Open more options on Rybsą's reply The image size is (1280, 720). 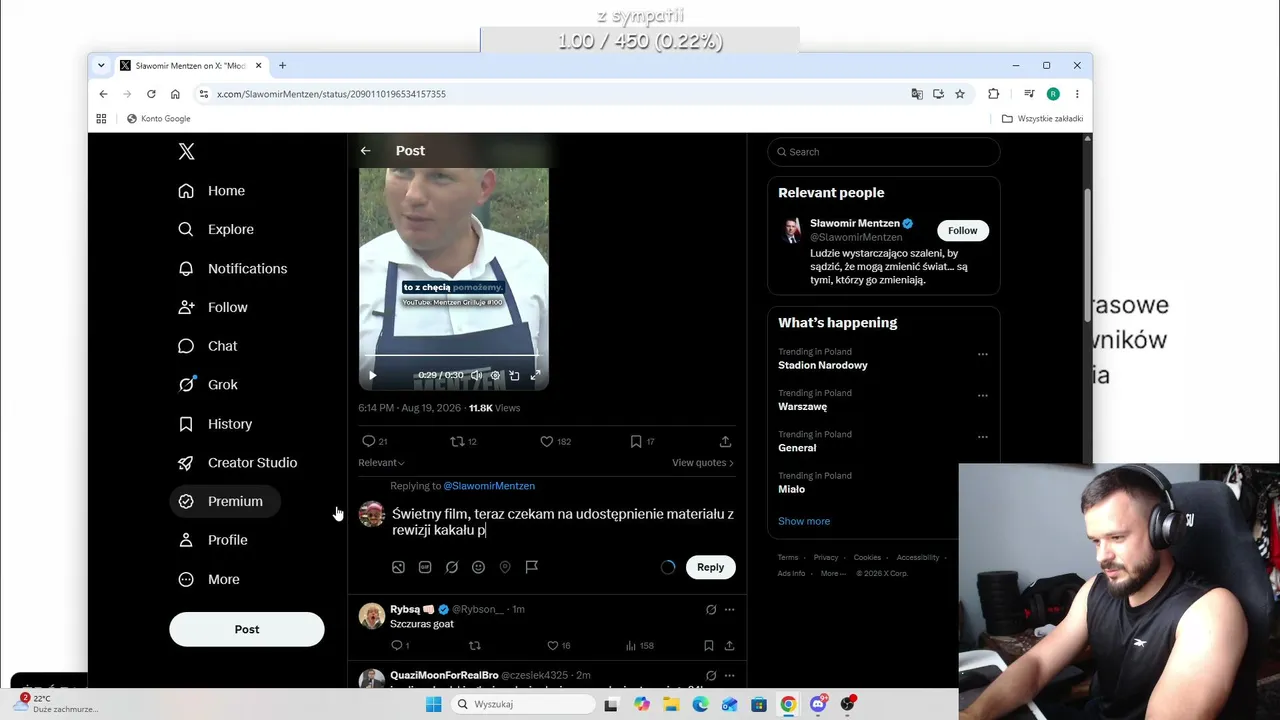tap(729, 609)
